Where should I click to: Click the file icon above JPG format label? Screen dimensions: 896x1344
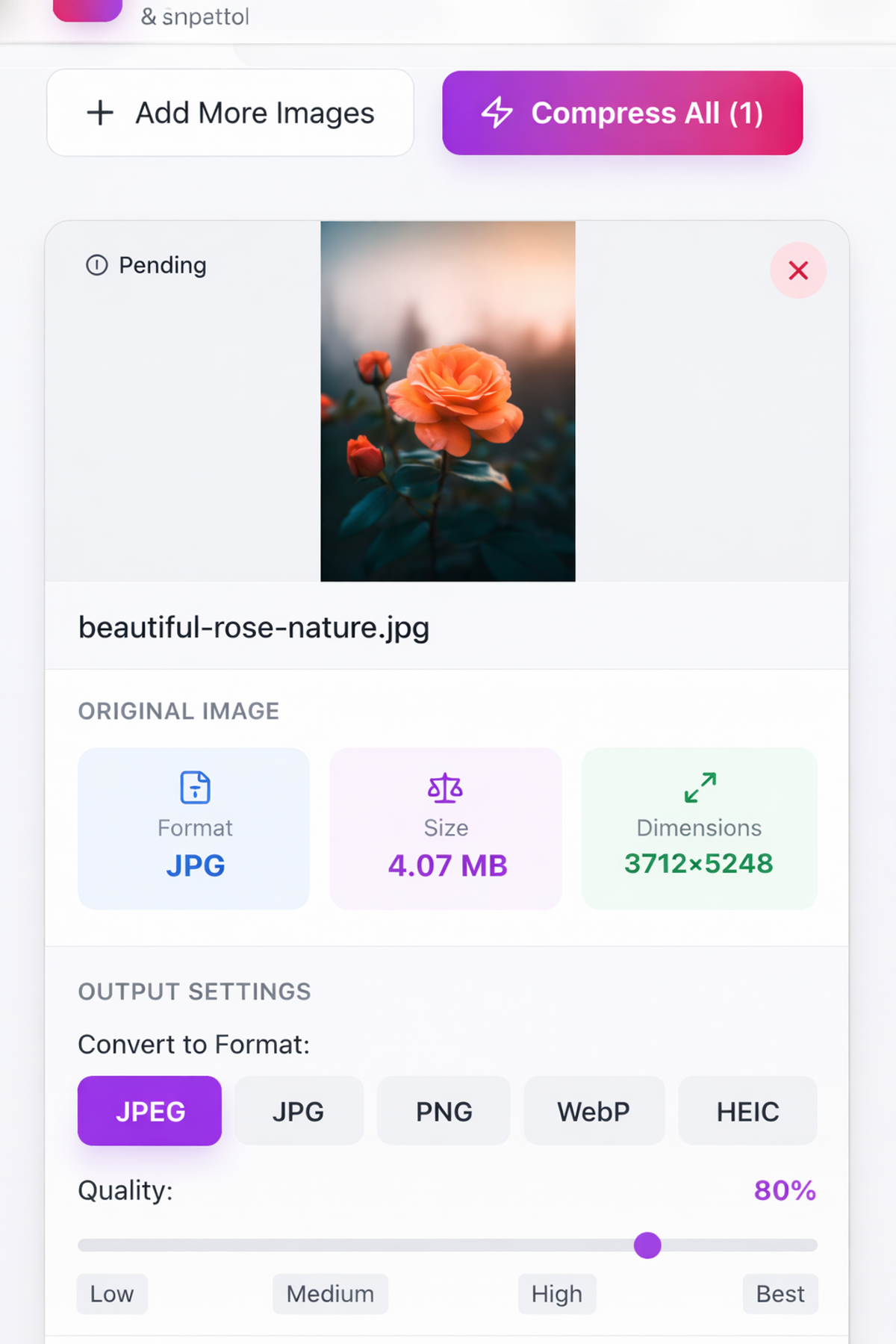tap(195, 786)
